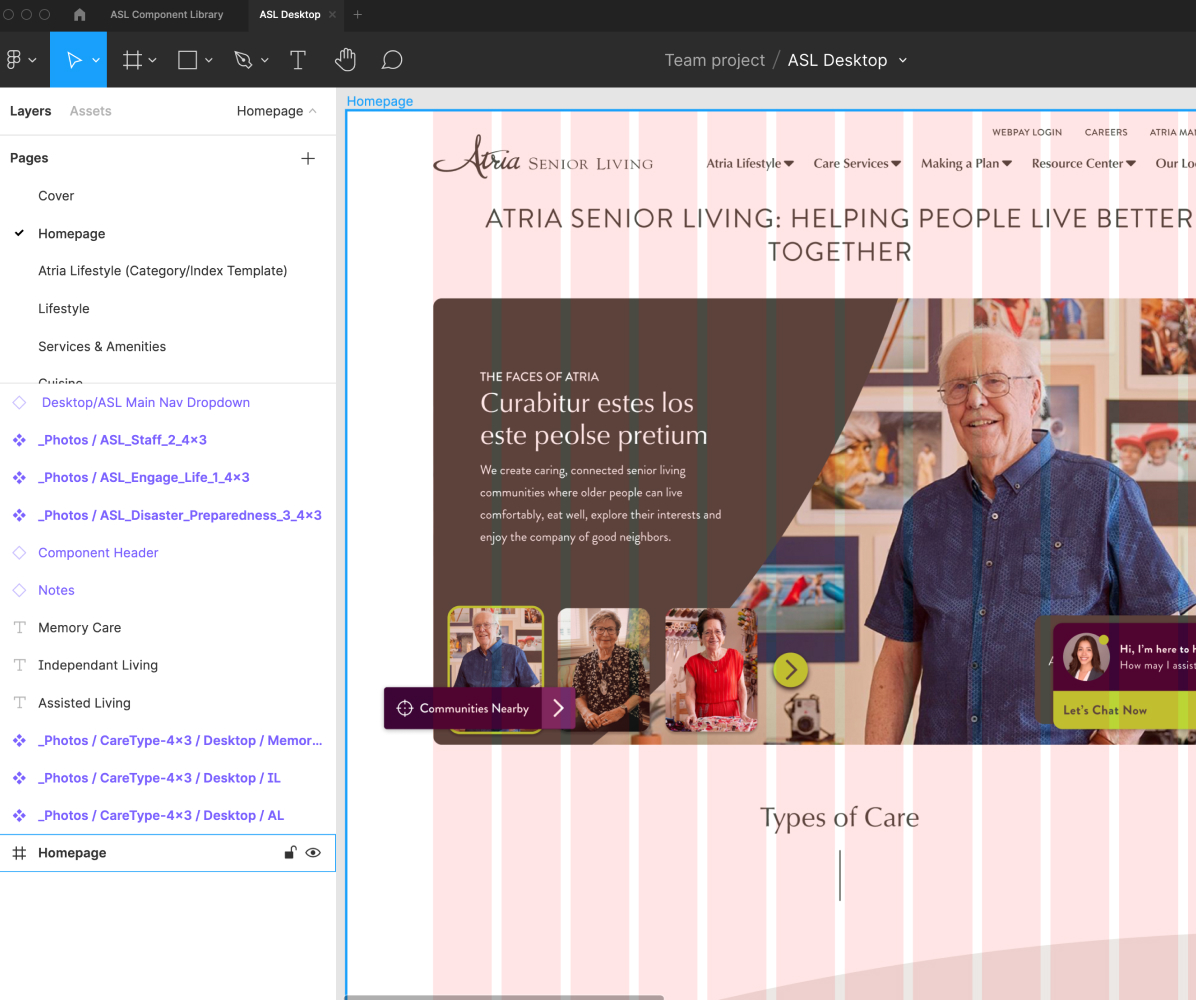Toggle the lock on Homepage layer
Viewport: 1196px width, 1000px height.
pyautogui.click(x=290, y=852)
